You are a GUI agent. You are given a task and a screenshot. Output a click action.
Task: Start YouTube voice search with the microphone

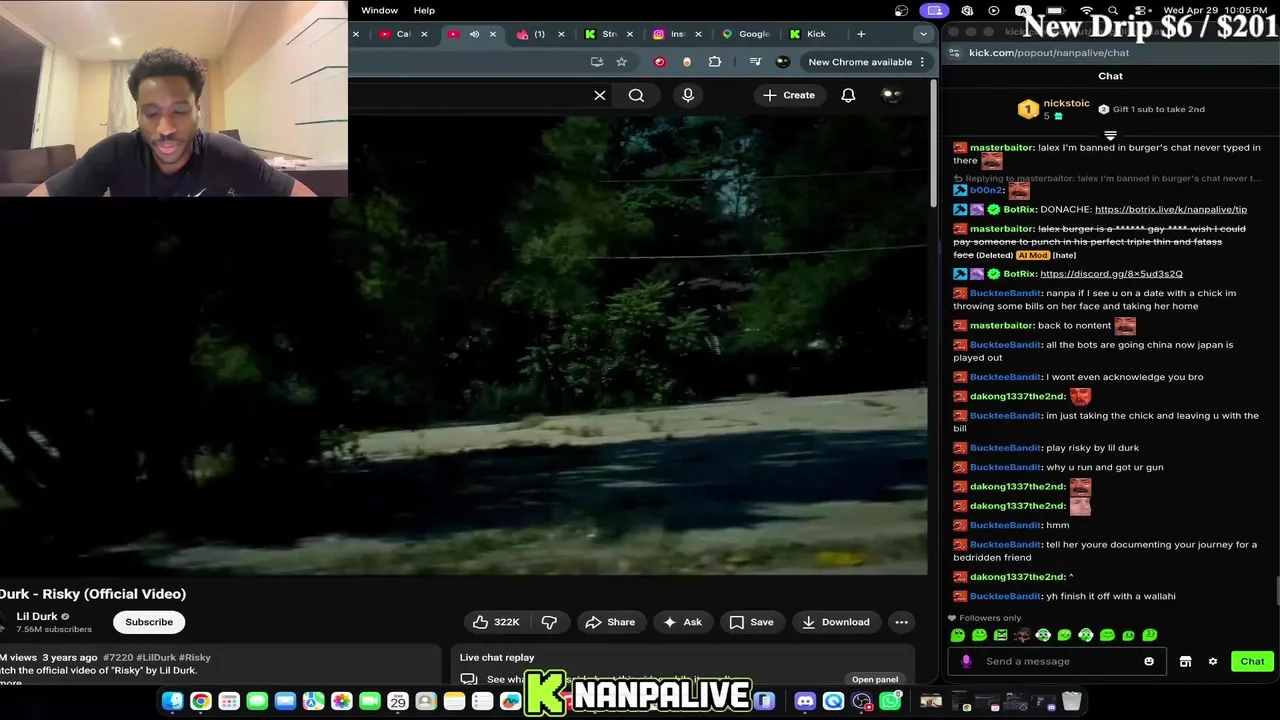[x=688, y=95]
